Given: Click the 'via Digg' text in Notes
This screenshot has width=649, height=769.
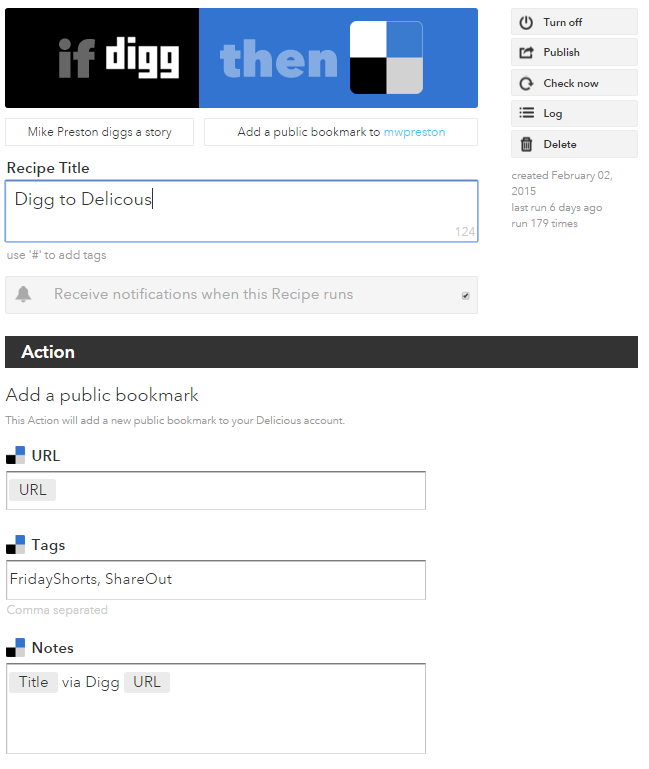Looking at the screenshot, I should (91, 682).
